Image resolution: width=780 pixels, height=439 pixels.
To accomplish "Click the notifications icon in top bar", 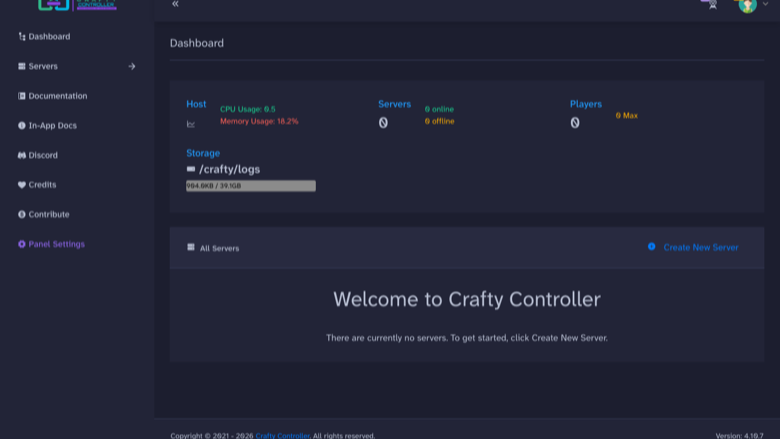I will point(712,4).
